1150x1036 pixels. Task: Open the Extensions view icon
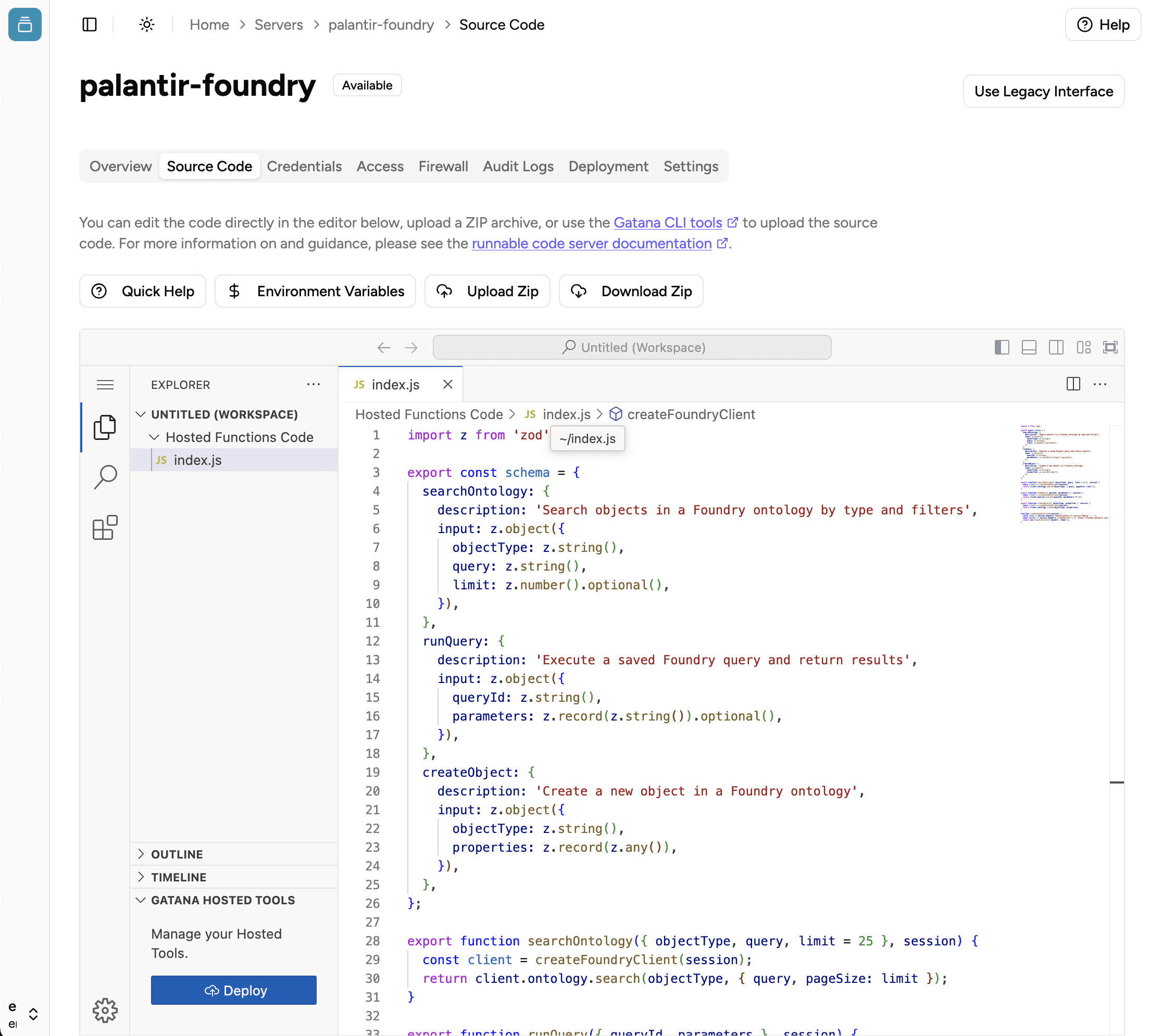[105, 528]
